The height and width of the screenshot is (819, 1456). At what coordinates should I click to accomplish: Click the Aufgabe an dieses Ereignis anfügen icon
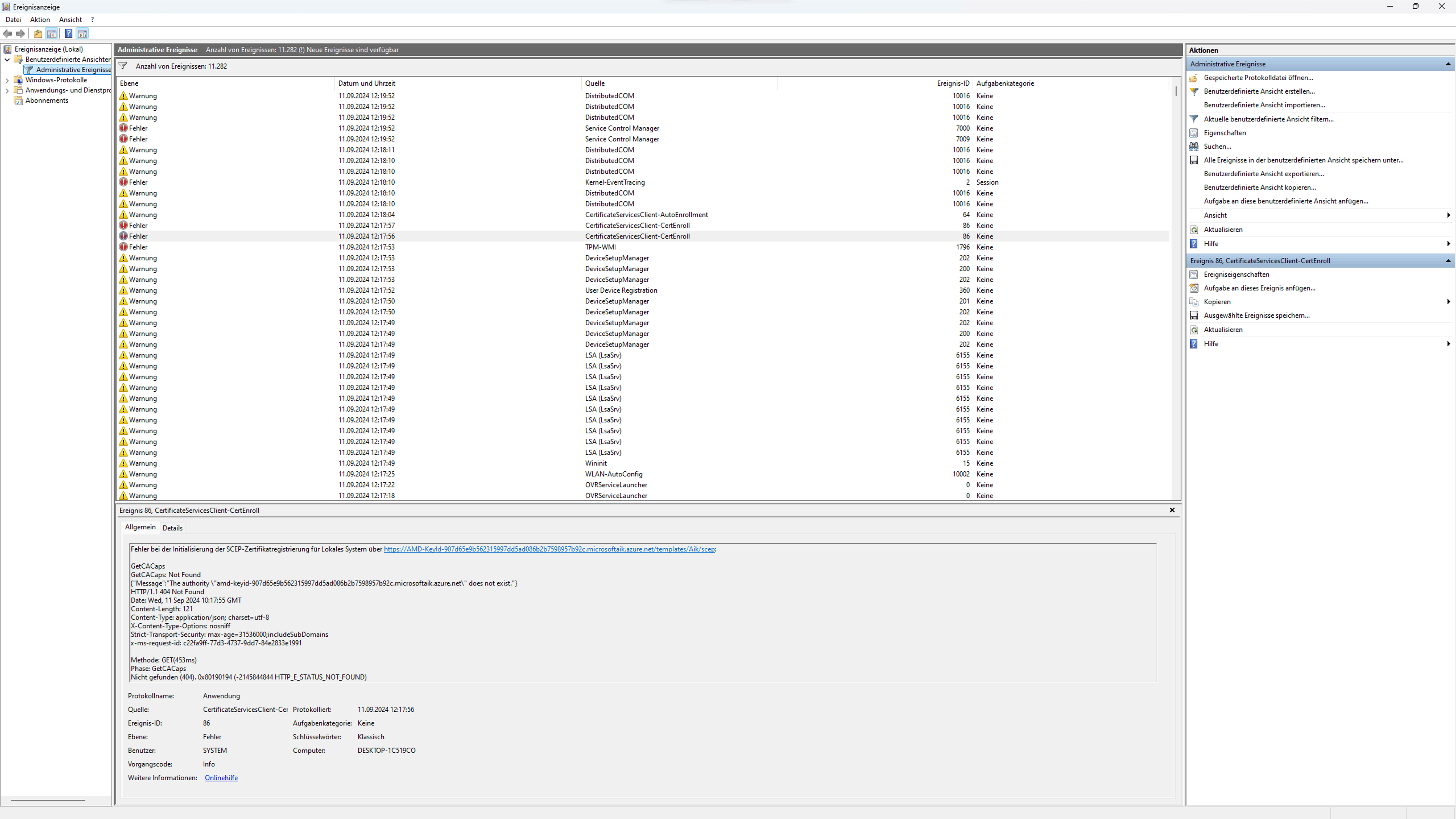1194,288
